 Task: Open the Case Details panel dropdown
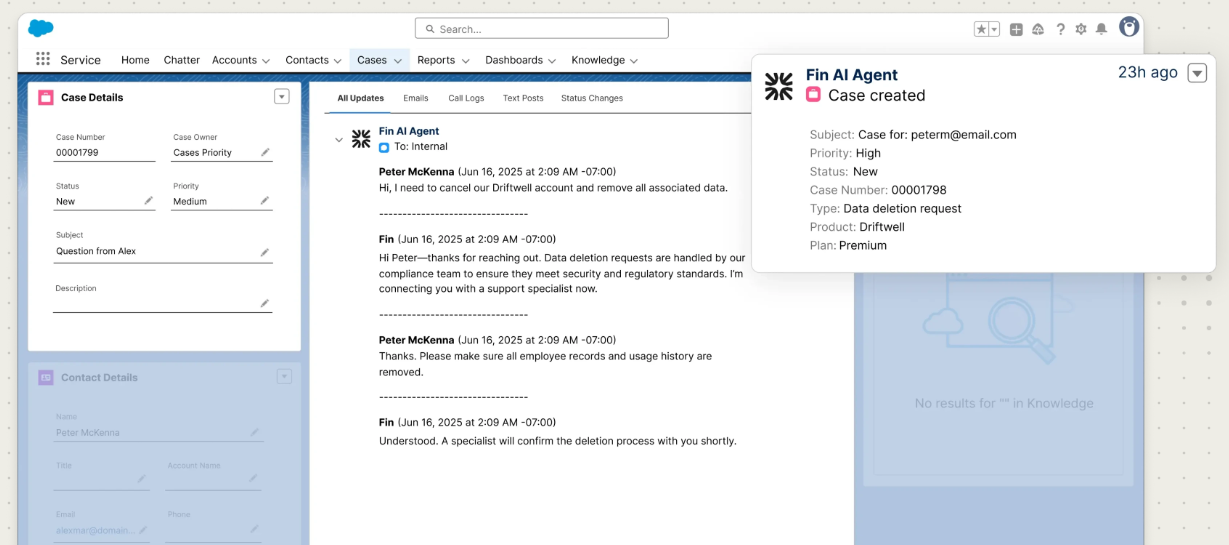282,97
